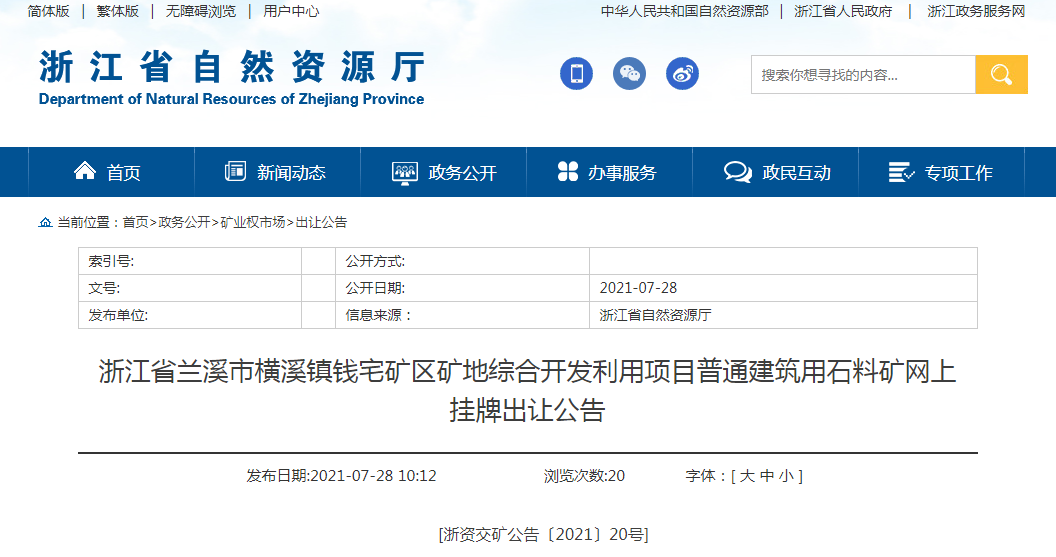Click the home breadcrumb icon
Screen dimensions: 1056x557
(x=45, y=223)
